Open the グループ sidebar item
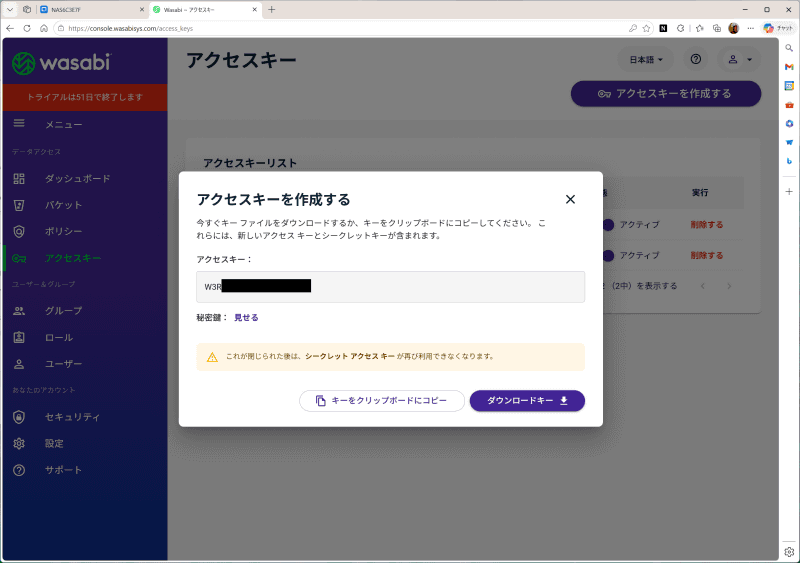Viewport: 800px width, 563px height. click(x=63, y=311)
